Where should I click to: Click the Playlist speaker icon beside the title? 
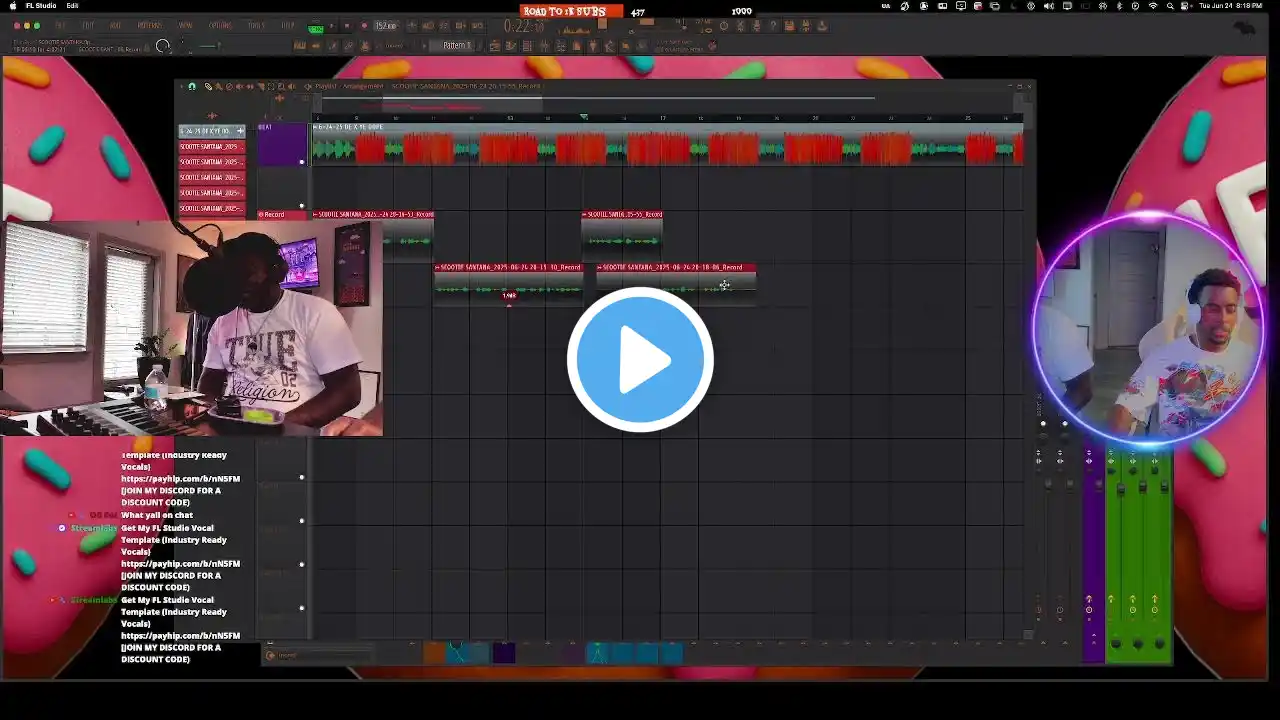[307, 86]
